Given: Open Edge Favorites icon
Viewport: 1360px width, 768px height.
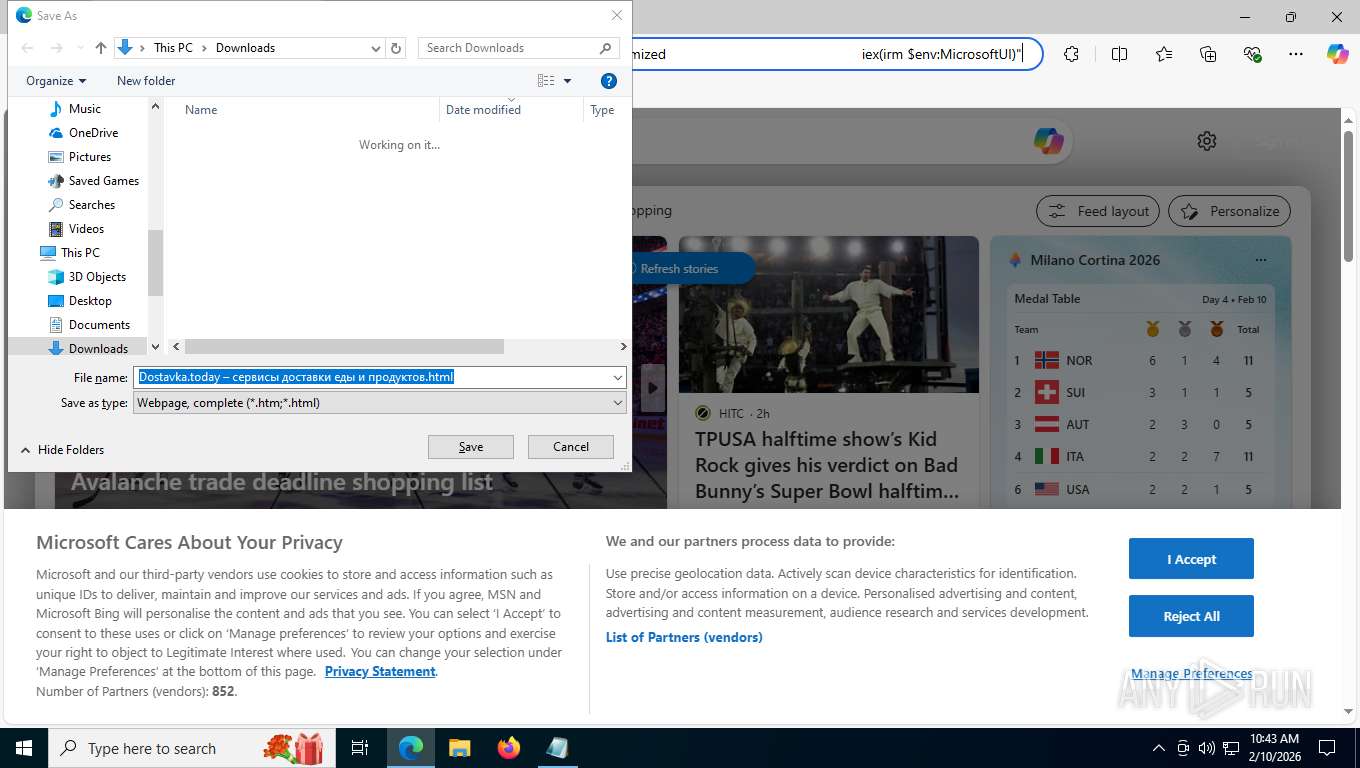Looking at the screenshot, I should click(1164, 54).
